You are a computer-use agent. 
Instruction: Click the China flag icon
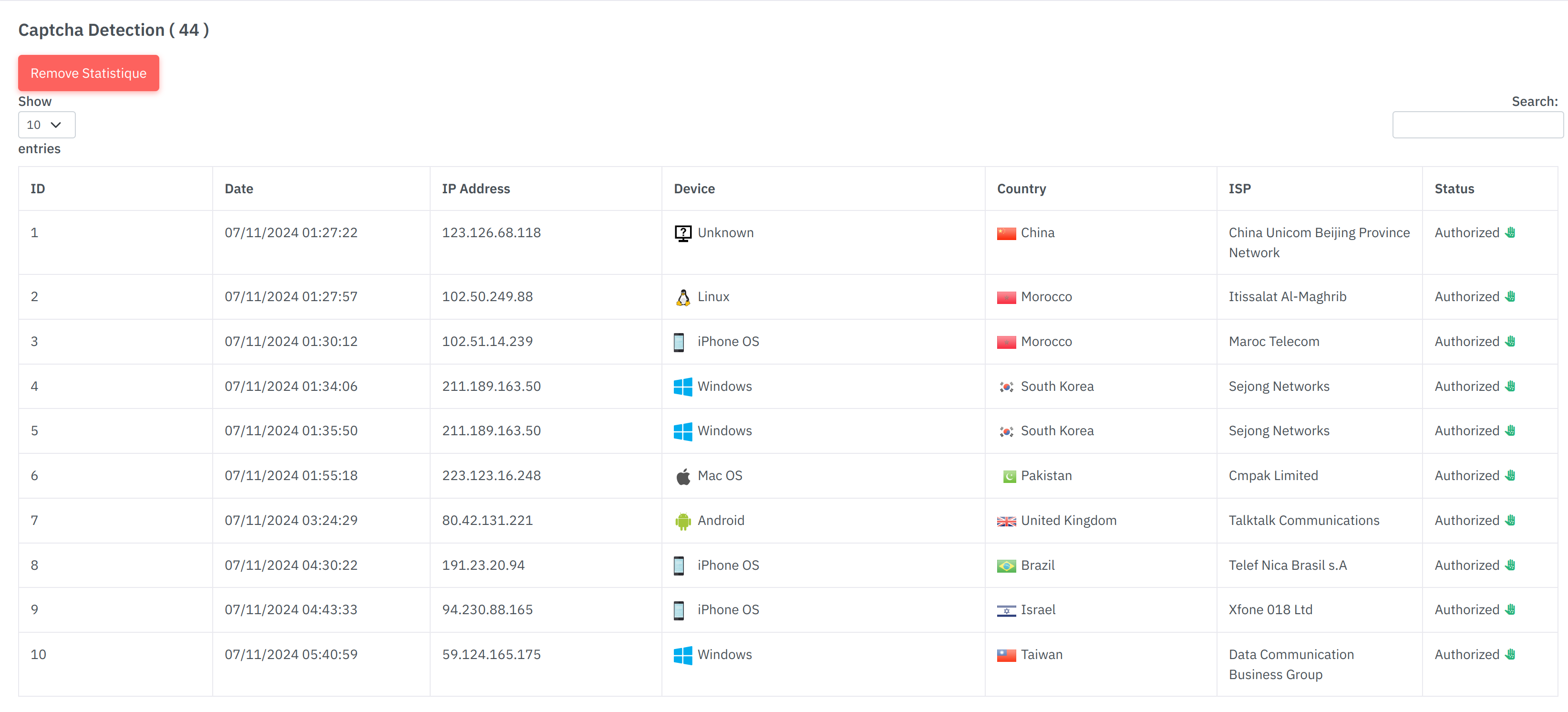[x=1006, y=234]
